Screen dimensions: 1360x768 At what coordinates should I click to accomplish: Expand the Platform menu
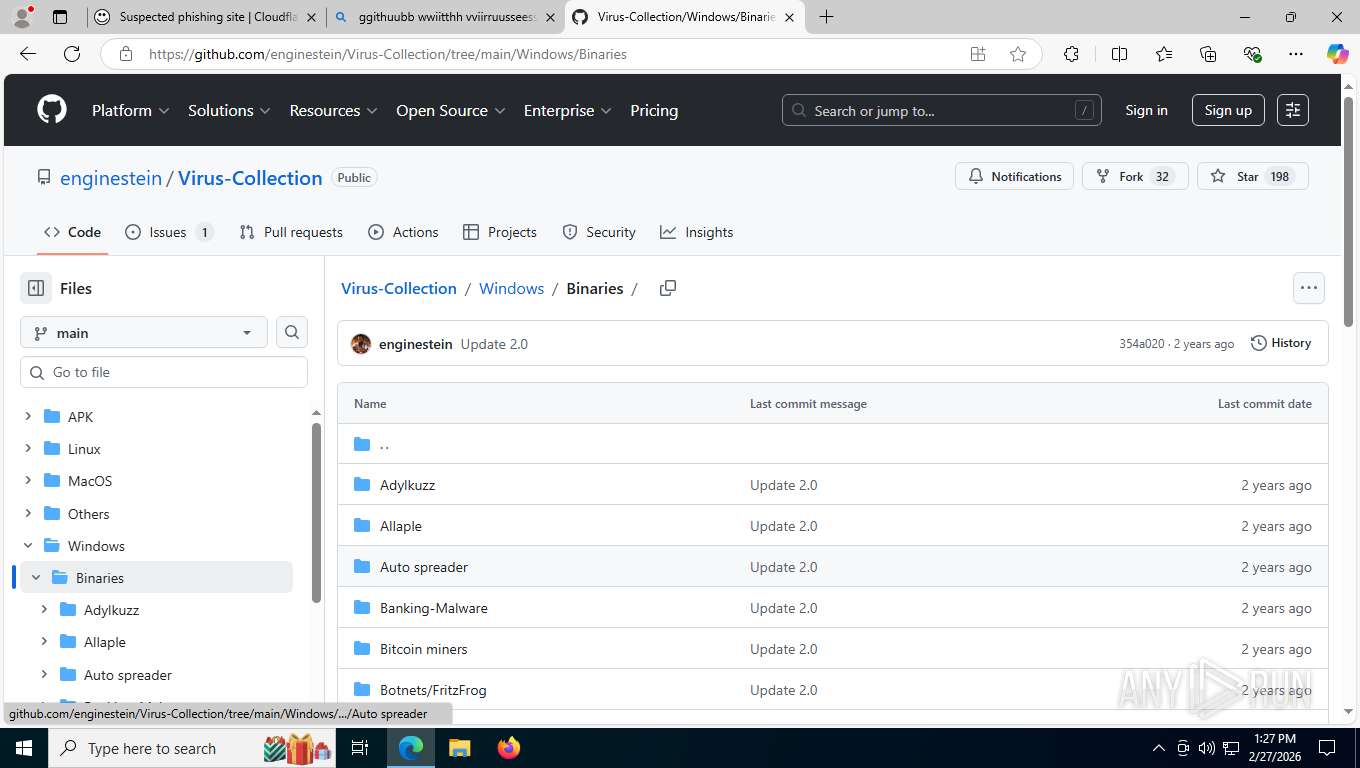(131, 110)
